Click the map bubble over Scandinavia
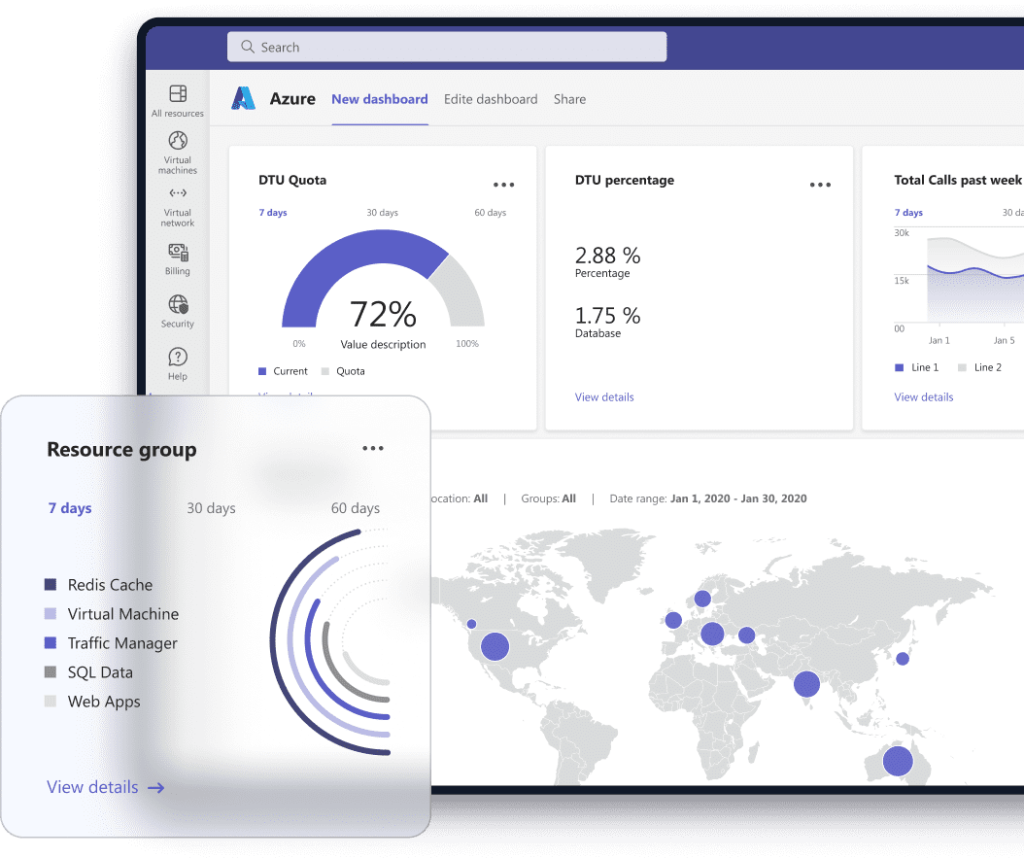The height and width of the screenshot is (858, 1024). tap(703, 599)
